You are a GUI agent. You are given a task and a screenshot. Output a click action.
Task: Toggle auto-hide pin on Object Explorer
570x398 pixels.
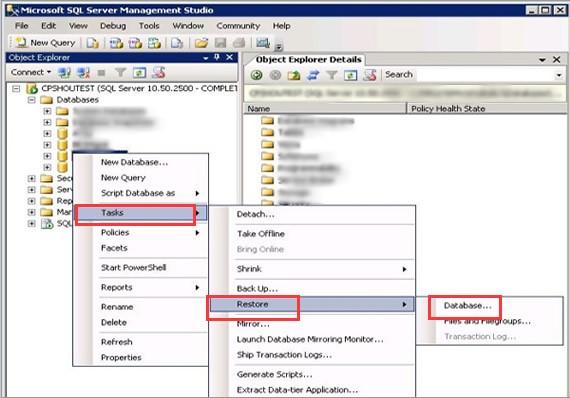[x=217, y=57]
